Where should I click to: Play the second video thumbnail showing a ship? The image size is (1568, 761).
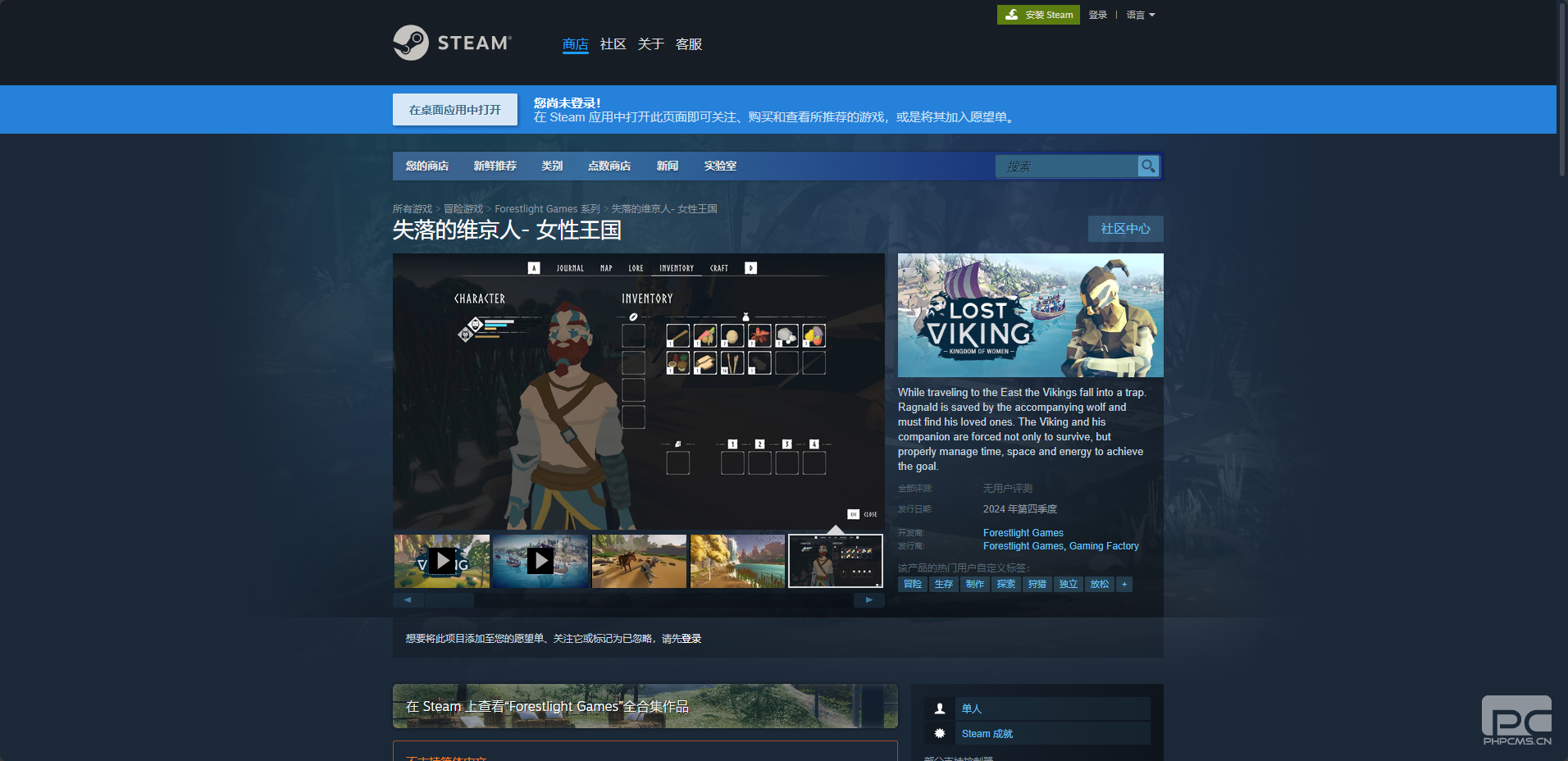[x=540, y=561]
